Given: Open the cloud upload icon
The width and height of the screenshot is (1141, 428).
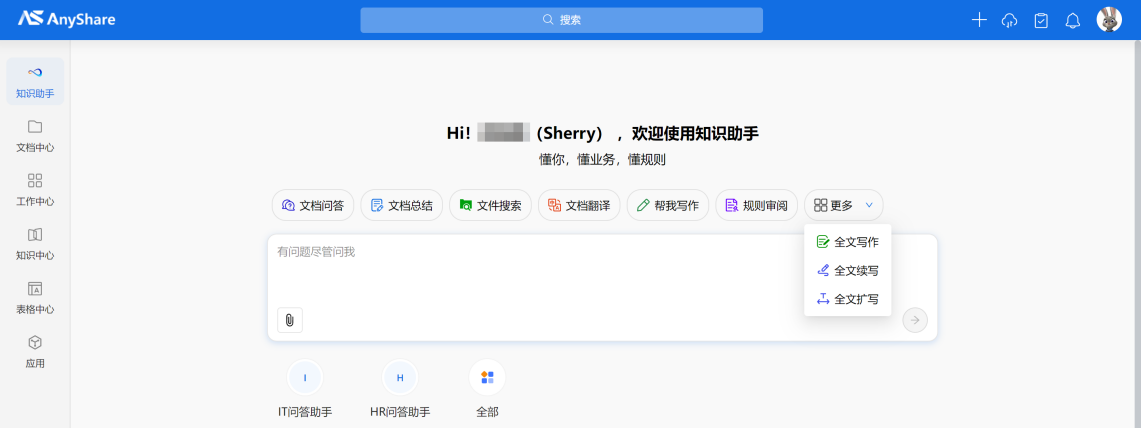Looking at the screenshot, I should [1009, 20].
